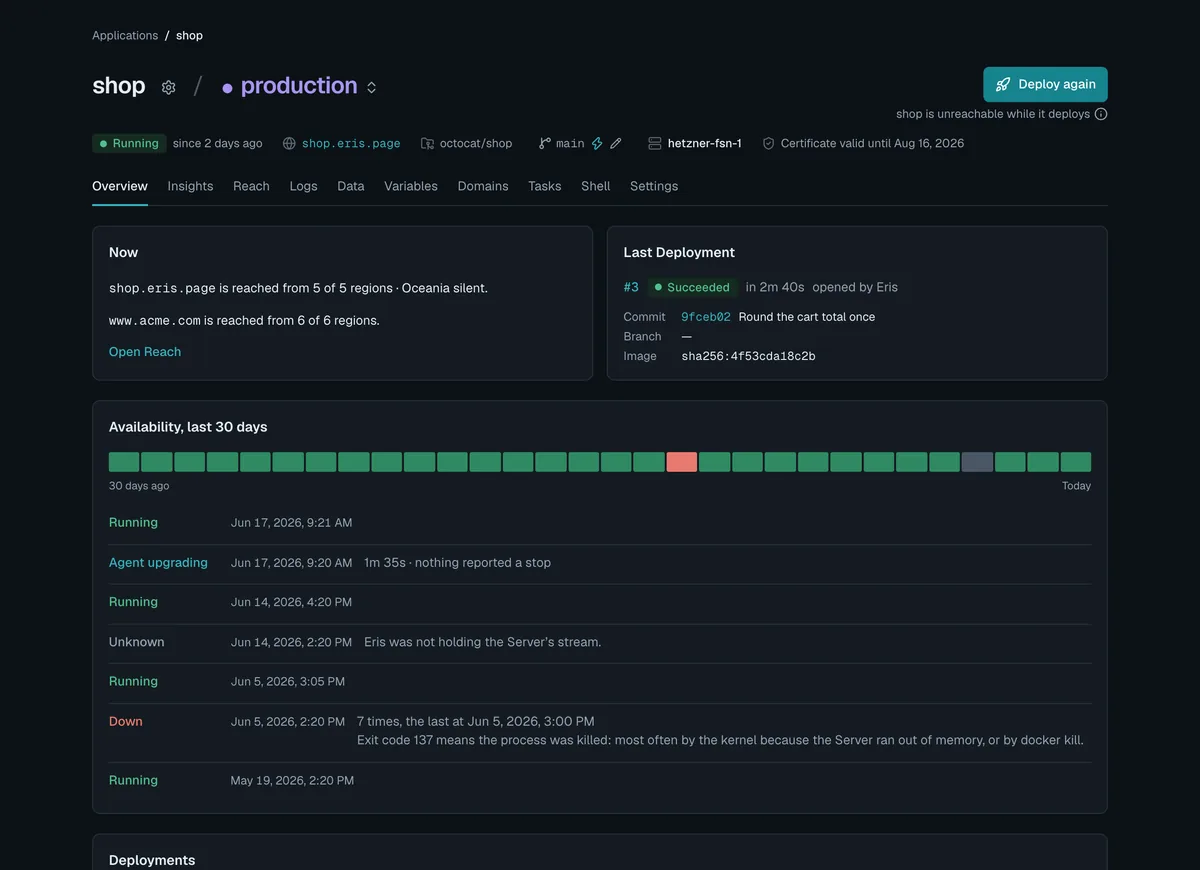Click www.acme.com in the Now panel
The height and width of the screenshot is (870, 1200).
point(155,321)
